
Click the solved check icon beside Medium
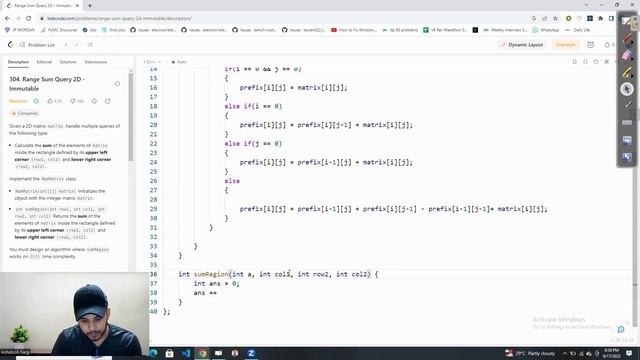[x=36, y=101]
